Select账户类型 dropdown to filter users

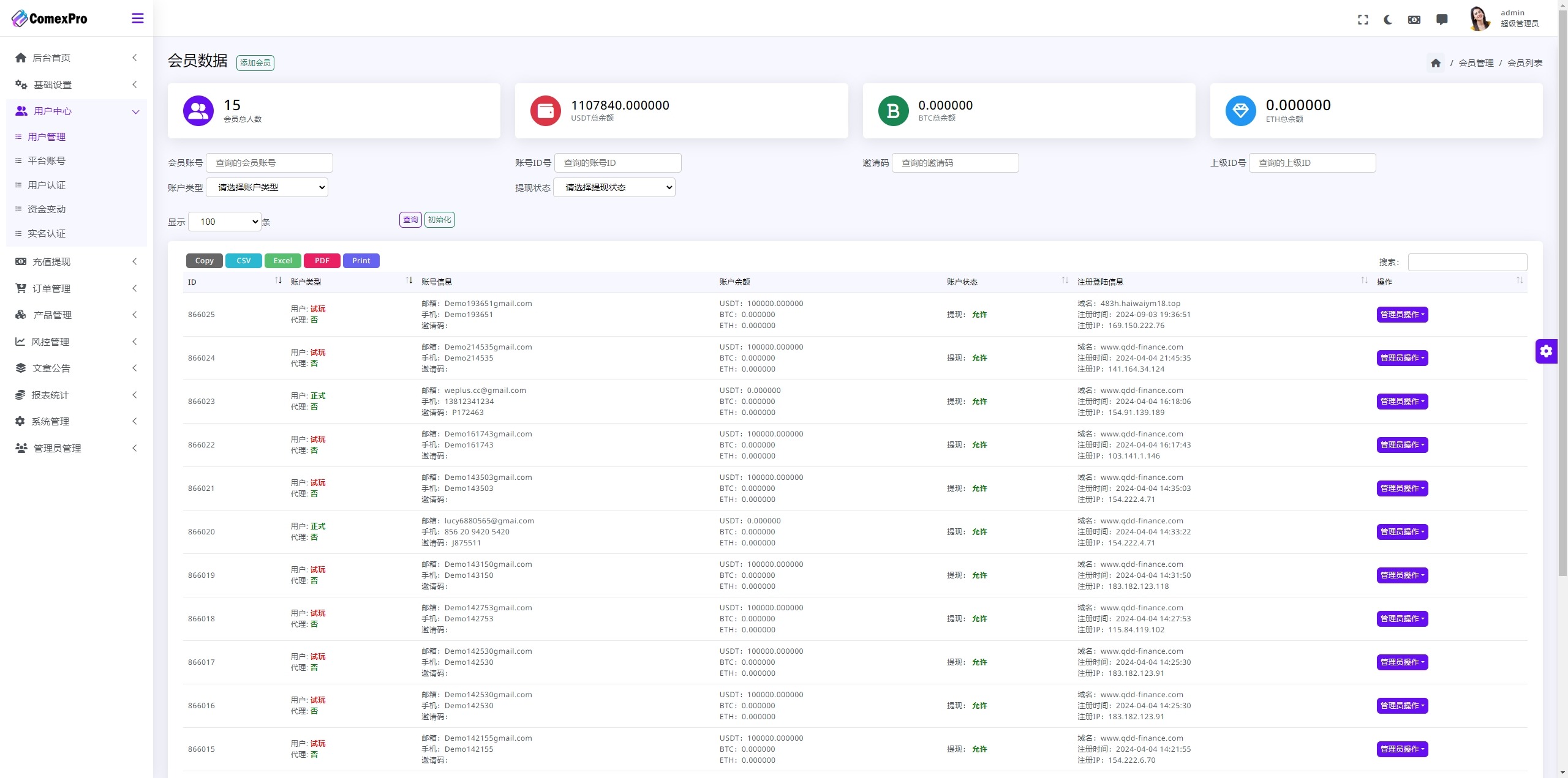(x=270, y=187)
